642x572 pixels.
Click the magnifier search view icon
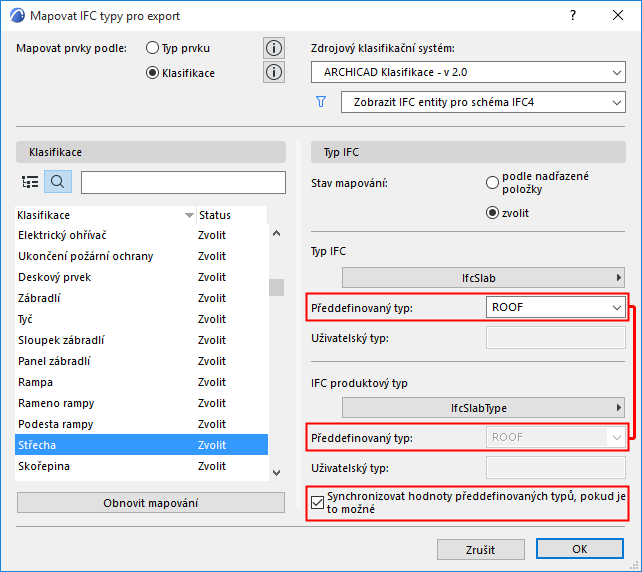pos(57,182)
